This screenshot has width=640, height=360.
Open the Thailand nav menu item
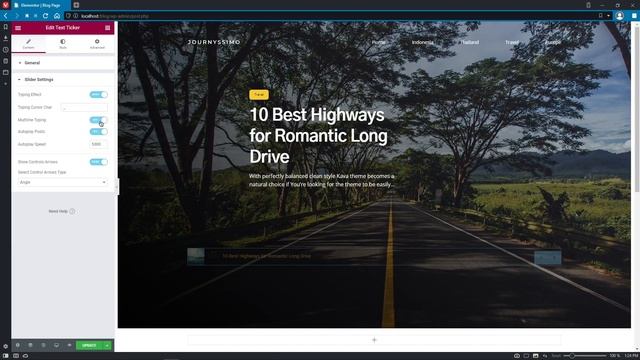[x=470, y=42]
